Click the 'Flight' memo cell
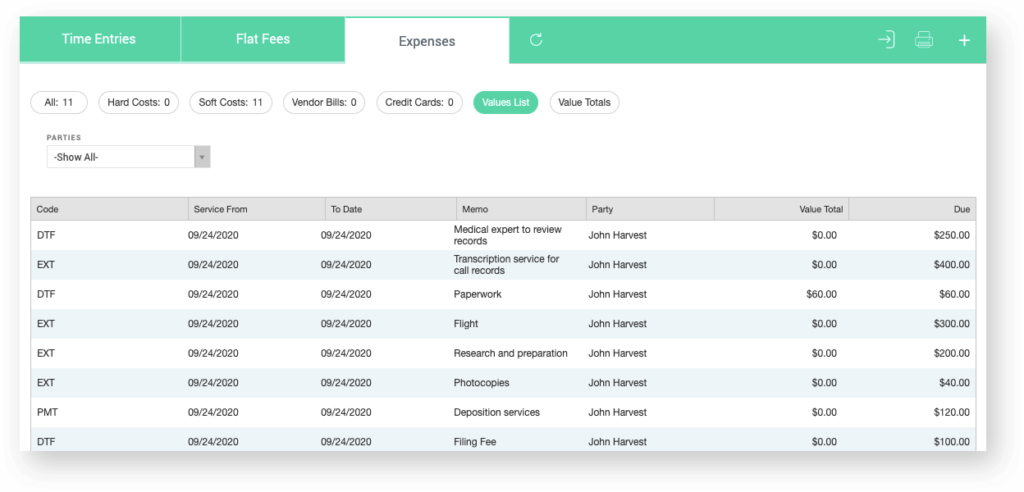1024x492 pixels. coord(466,323)
